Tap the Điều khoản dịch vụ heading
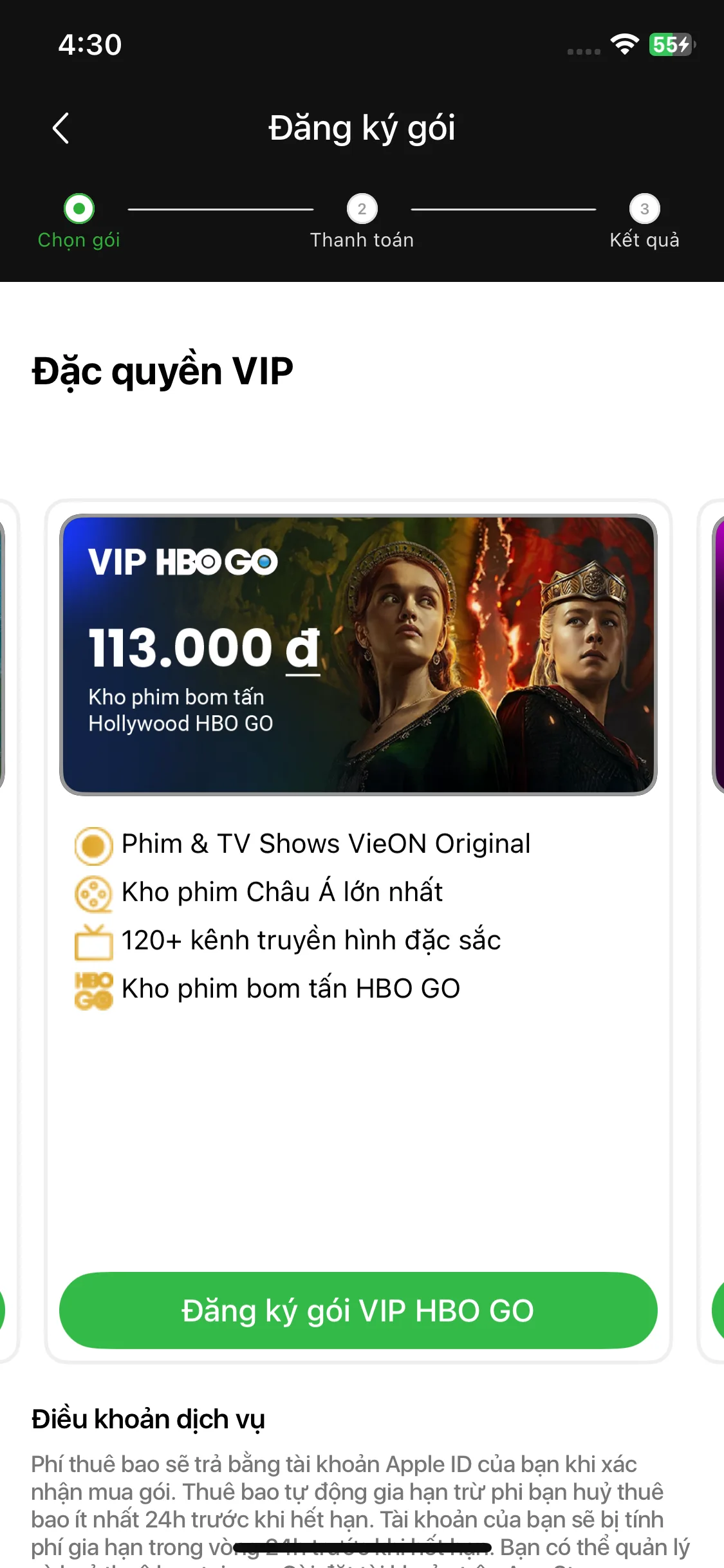Screen dimensions: 724x1568 click(x=148, y=1419)
